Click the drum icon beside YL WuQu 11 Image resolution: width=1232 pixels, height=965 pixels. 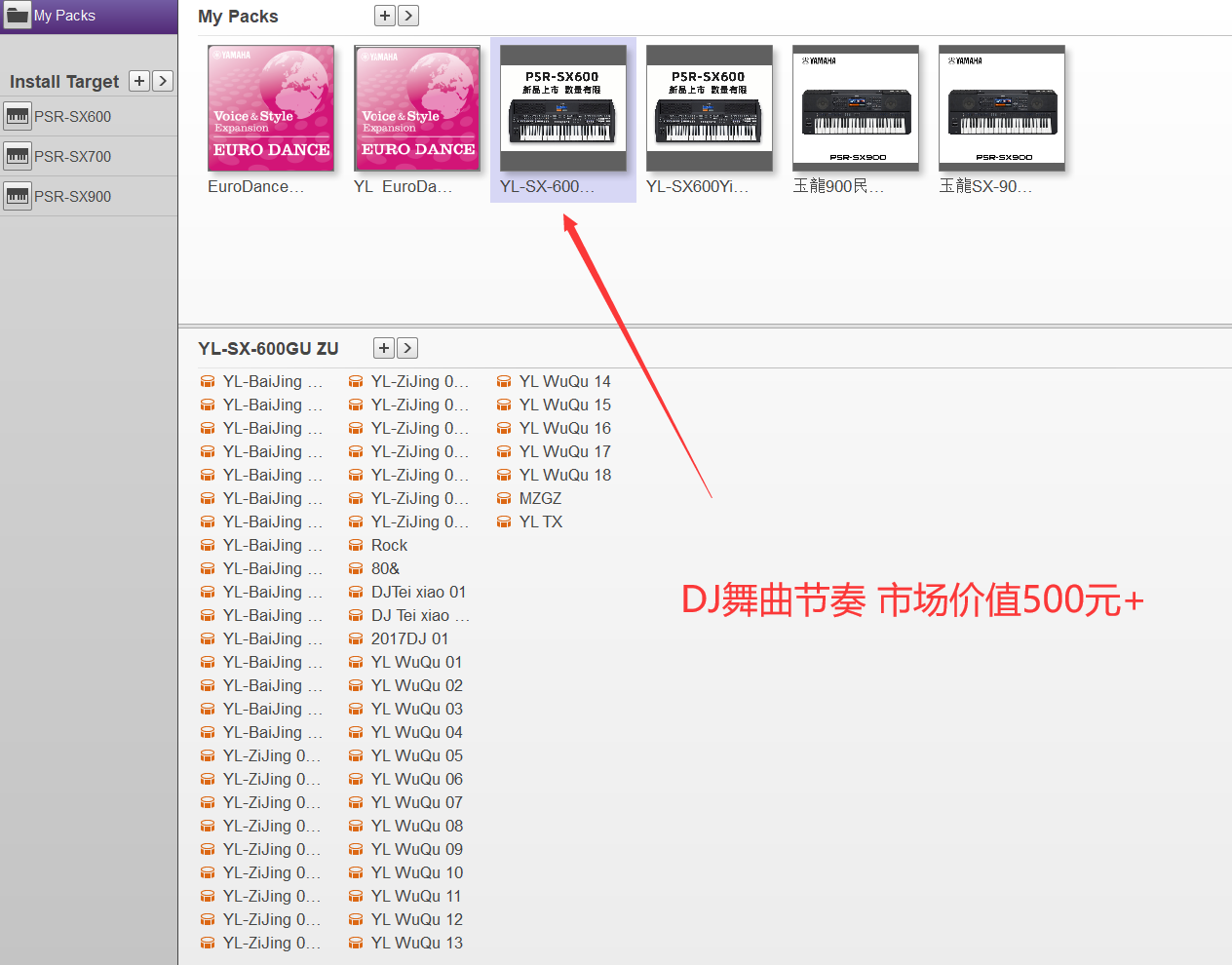tap(356, 897)
